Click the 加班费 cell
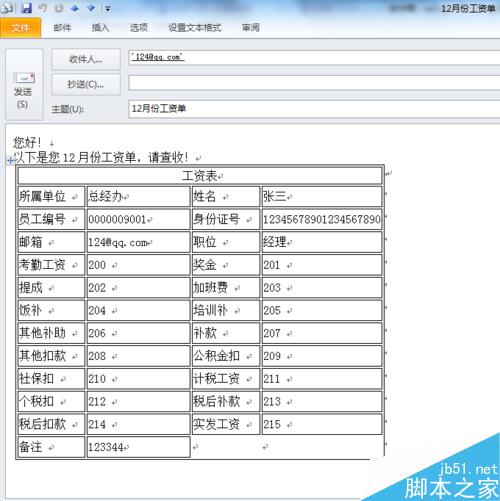The height and width of the screenshot is (501, 500). tap(226, 288)
